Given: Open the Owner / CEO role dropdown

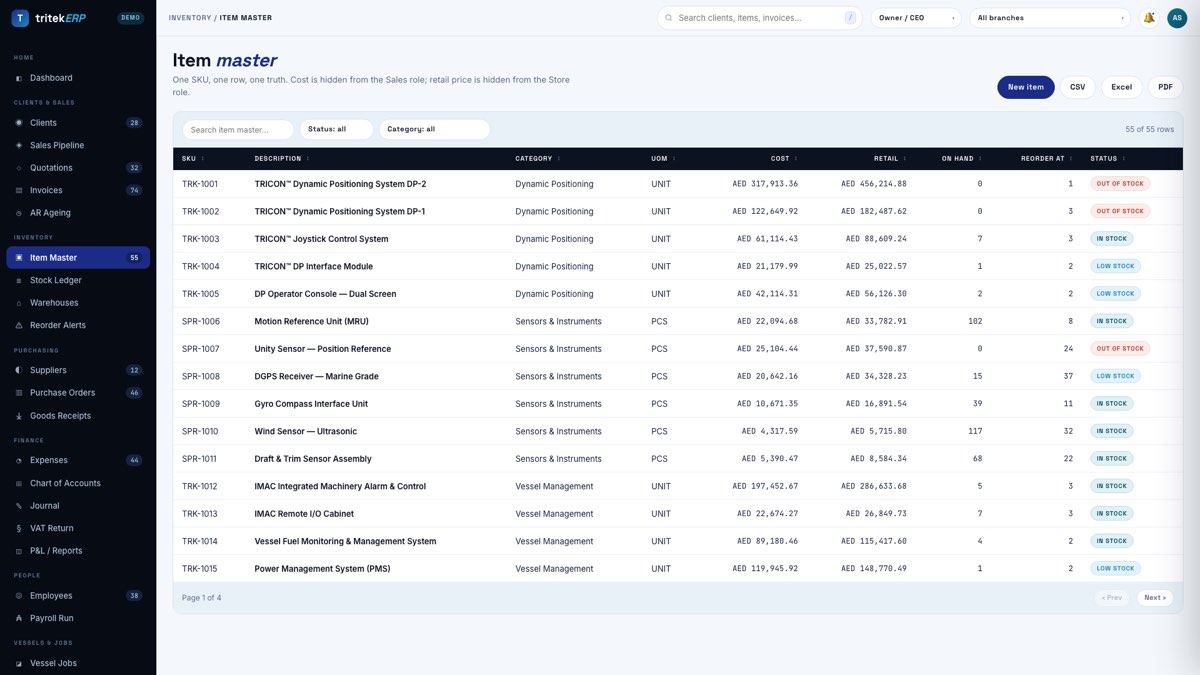Looking at the screenshot, I should (916, 18).
